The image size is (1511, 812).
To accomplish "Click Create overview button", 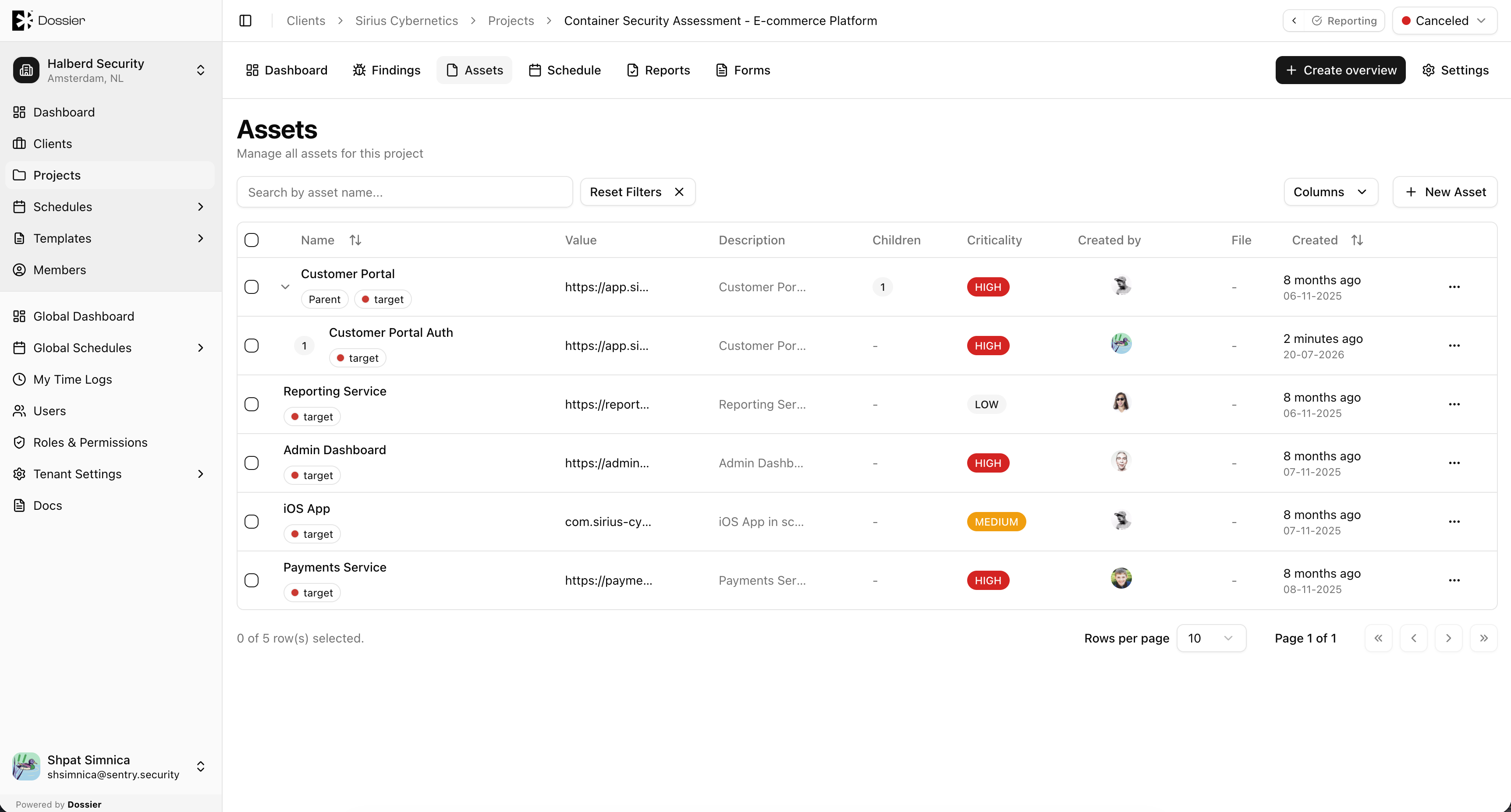I will pyautogui.click(x=1340, y=71).
